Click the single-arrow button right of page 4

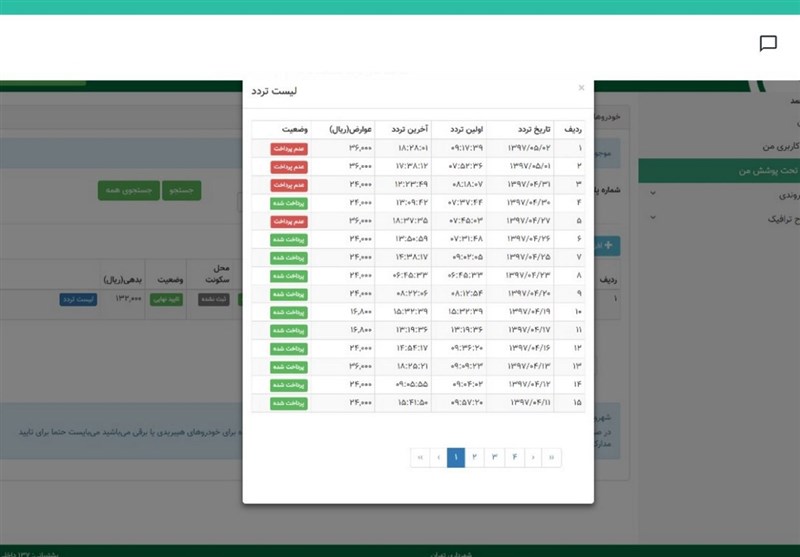pos(532,457)
